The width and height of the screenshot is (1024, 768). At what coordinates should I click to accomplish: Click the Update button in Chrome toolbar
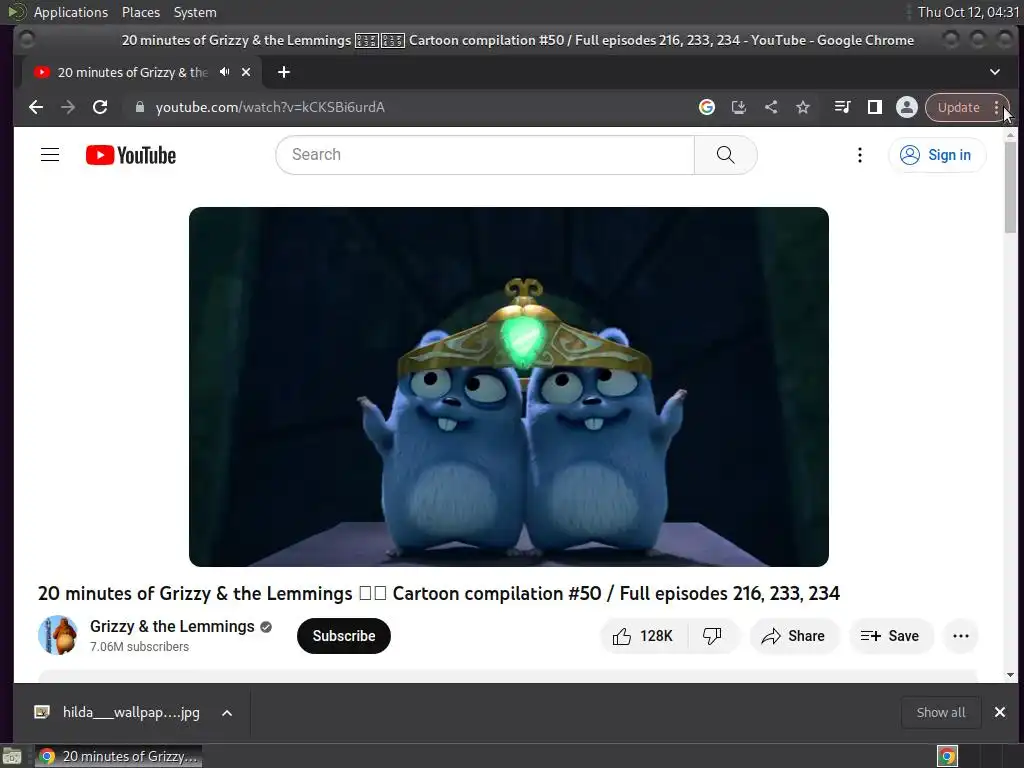tap(959, 108)
